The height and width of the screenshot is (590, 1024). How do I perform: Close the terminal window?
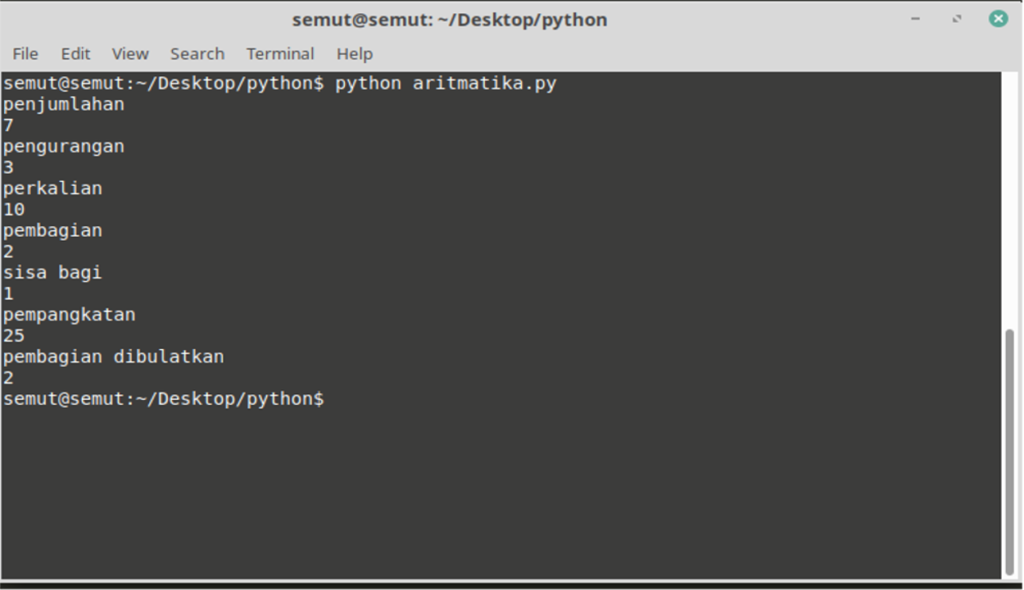coord(998,19)
